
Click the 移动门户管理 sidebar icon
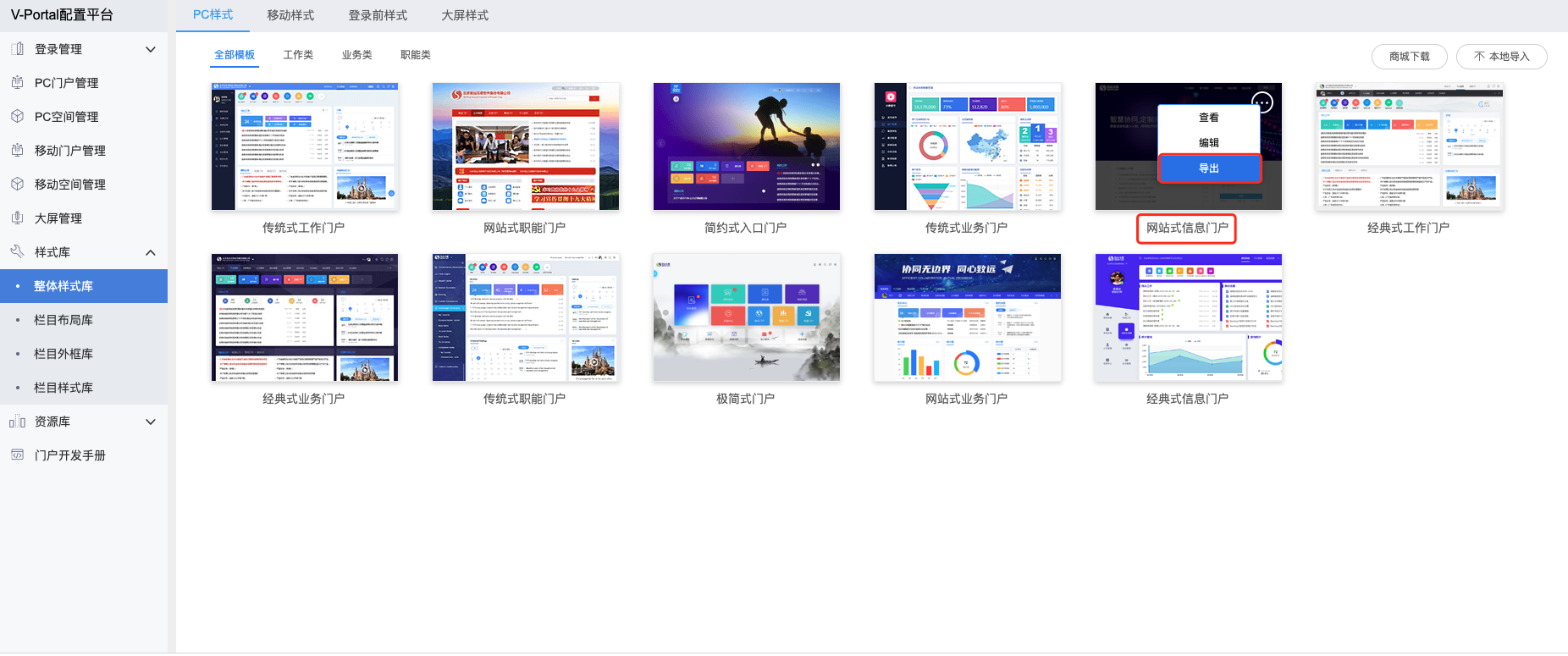(17, 151)
